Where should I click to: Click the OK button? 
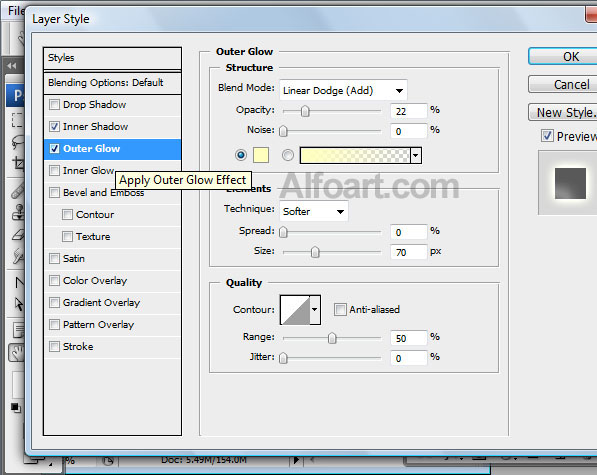click(x=563, y=57)
